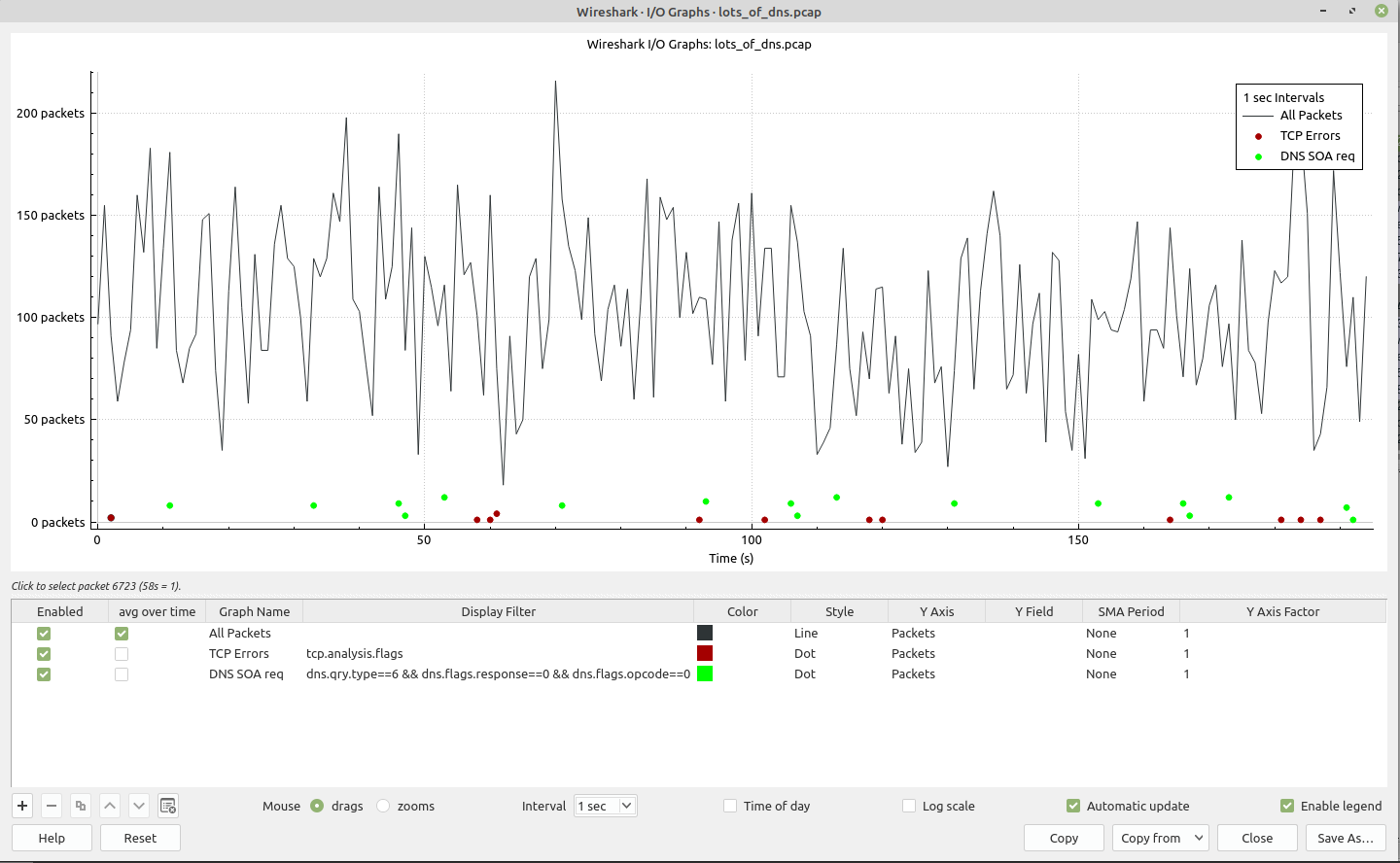Change the DNS SOA req green color swatch
This screenshot has height=863, width=1400.
[704, 673]
